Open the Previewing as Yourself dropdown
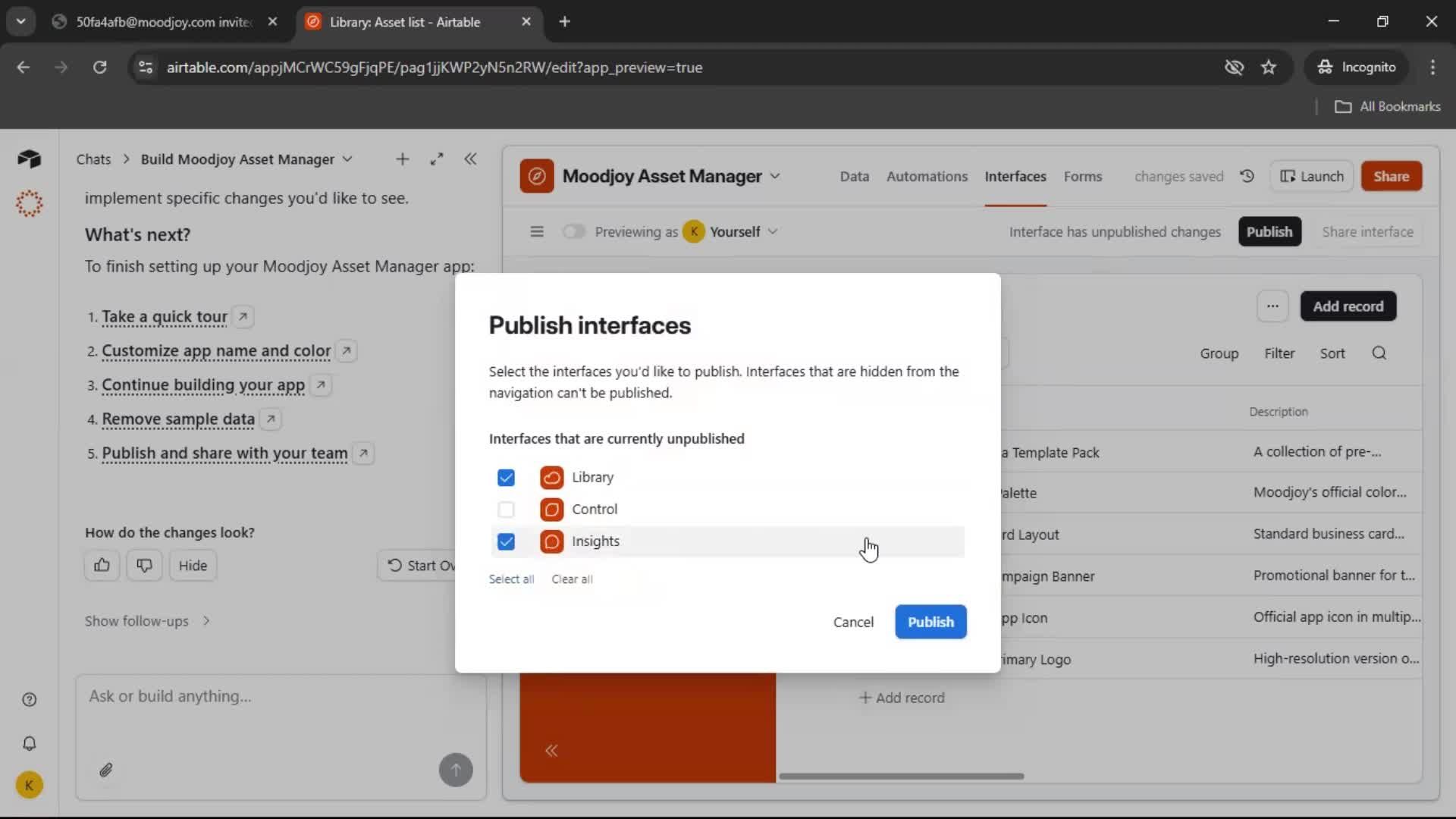The image size is (1456, 819). (731, 231)
